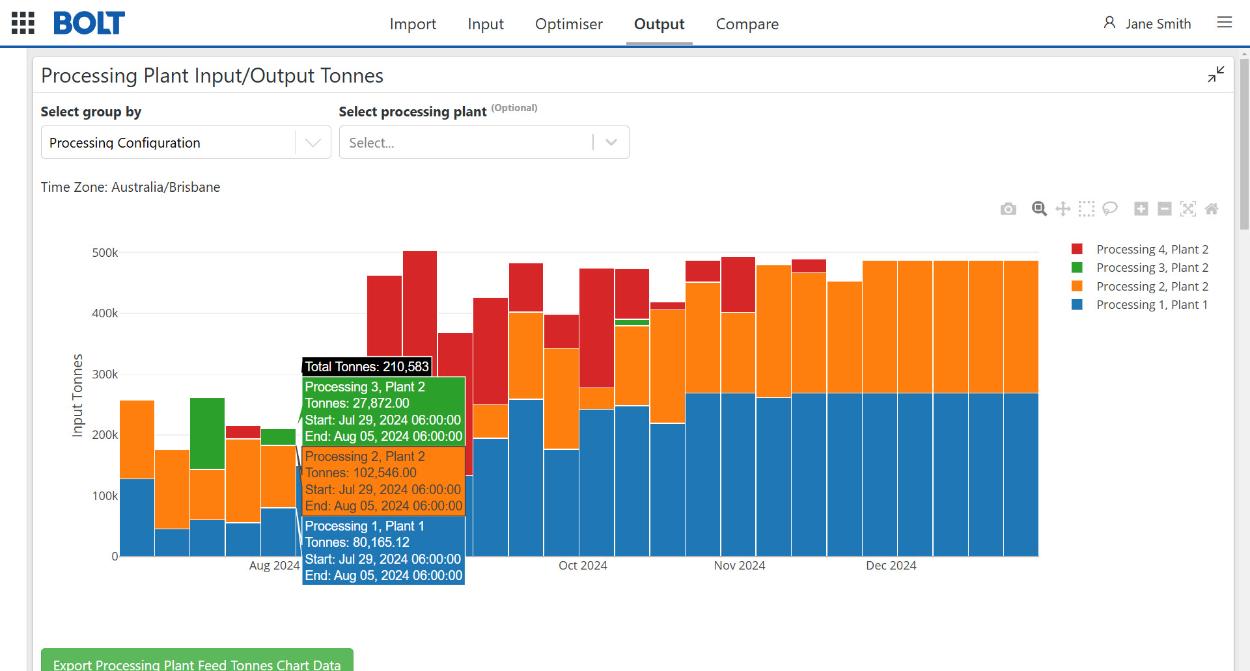Collapse the chart panel using shrink icon
Viewport: 1250px width, 671px height.
pyautogui.click(x=1216, y=74)
